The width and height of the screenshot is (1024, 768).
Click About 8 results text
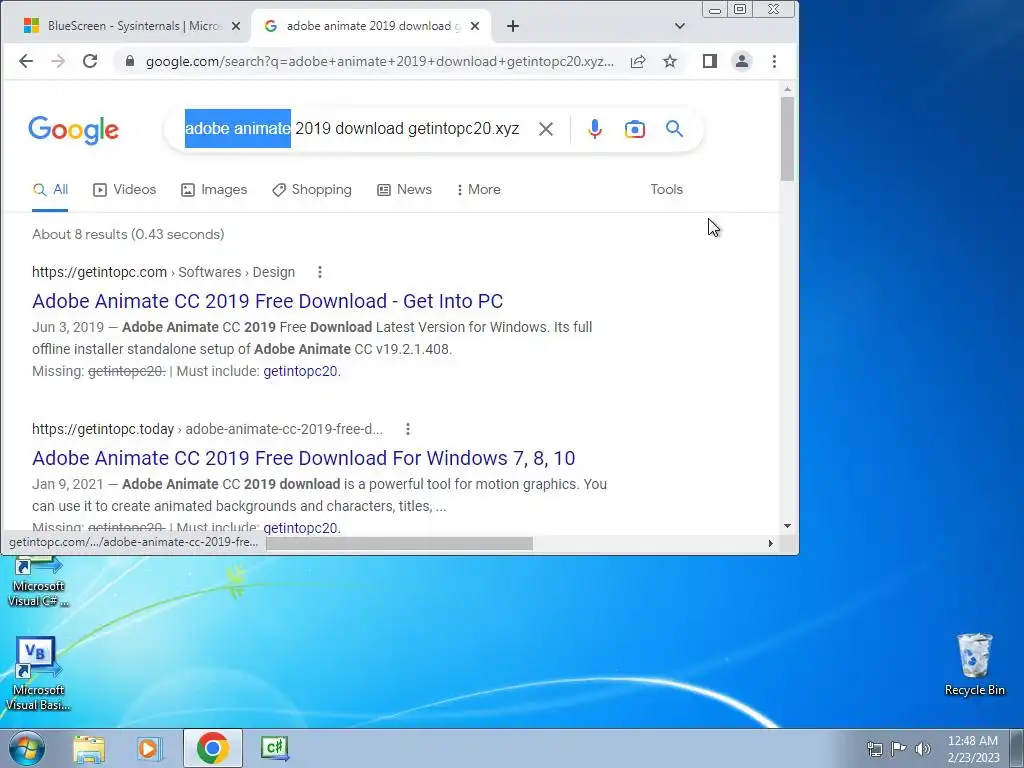tap(128, 234)
